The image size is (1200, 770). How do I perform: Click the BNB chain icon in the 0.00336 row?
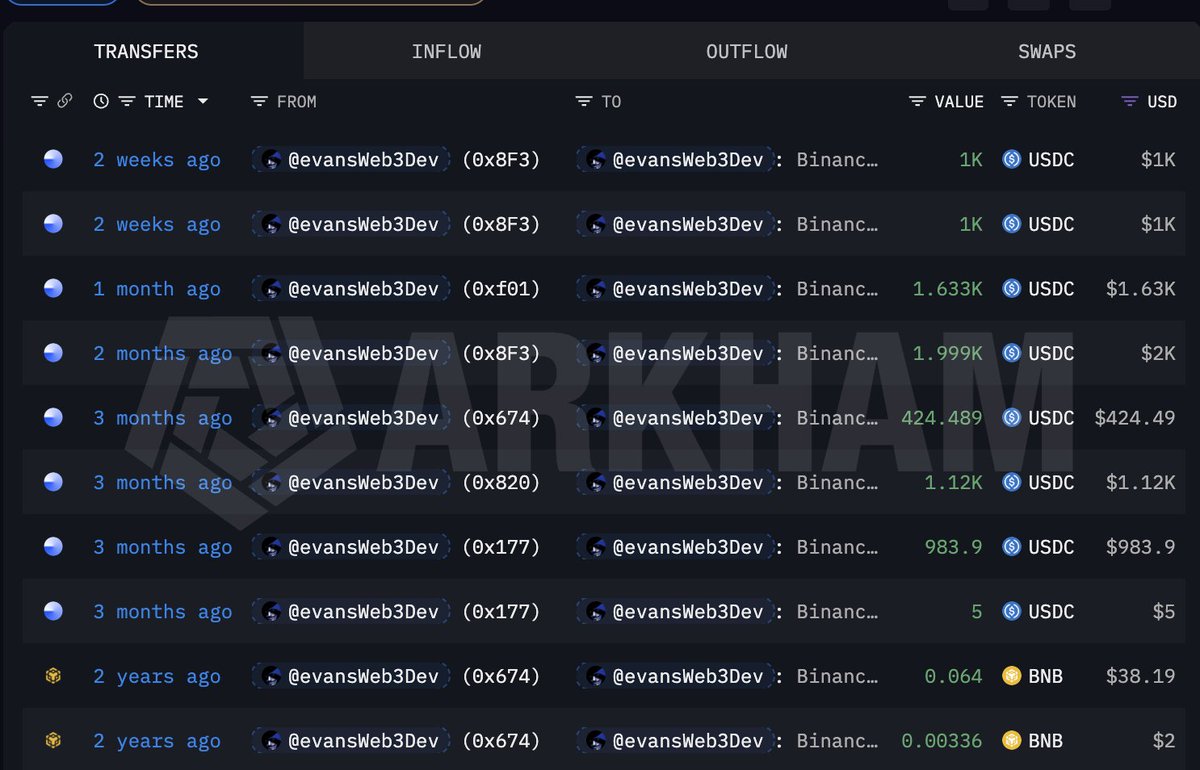[x=53, y=740]
